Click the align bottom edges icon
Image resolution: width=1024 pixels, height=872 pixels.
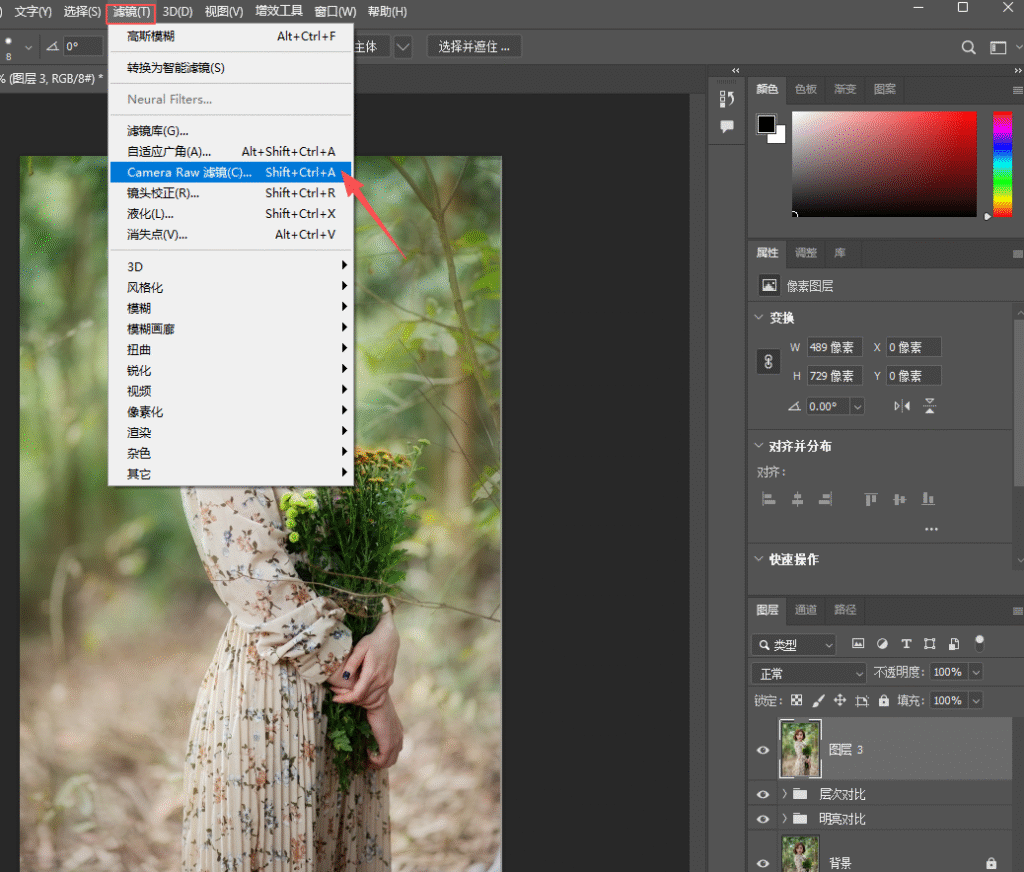pos(928,500)
